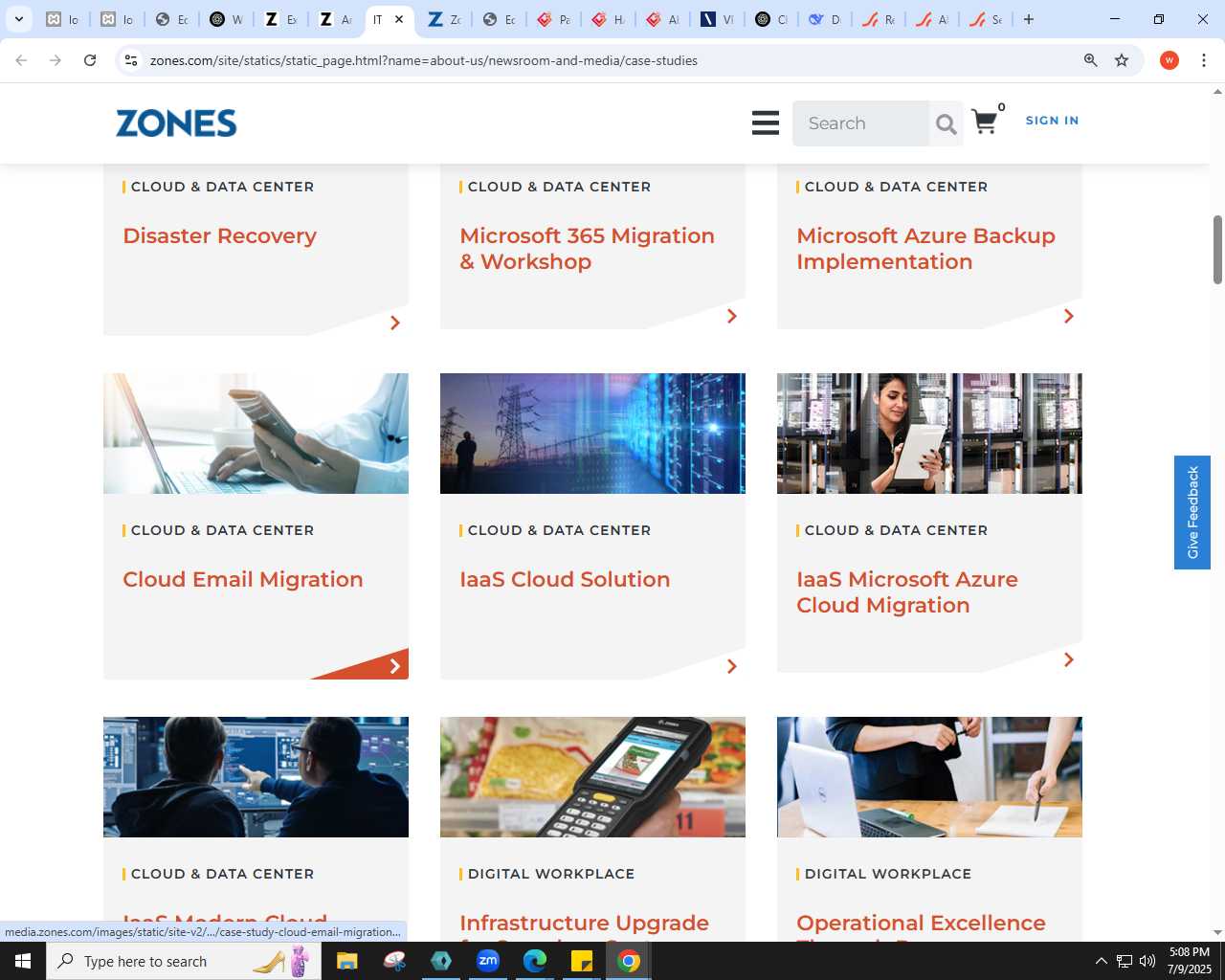Open Operational Excellence case study title
1225x980 pixels.
(921, 923)
